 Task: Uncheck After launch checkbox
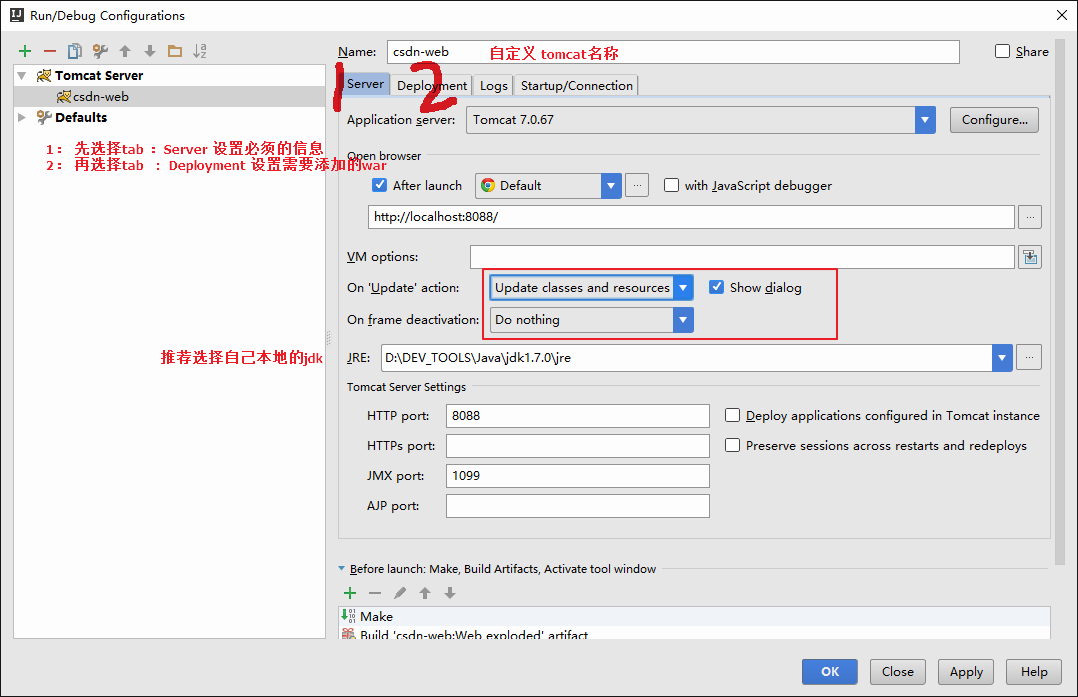coord(380,186)
